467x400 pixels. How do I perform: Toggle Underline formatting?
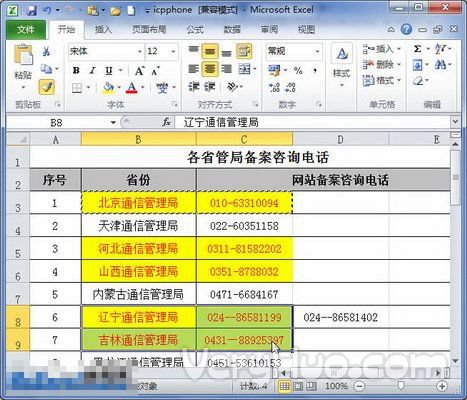click(109, 71)
